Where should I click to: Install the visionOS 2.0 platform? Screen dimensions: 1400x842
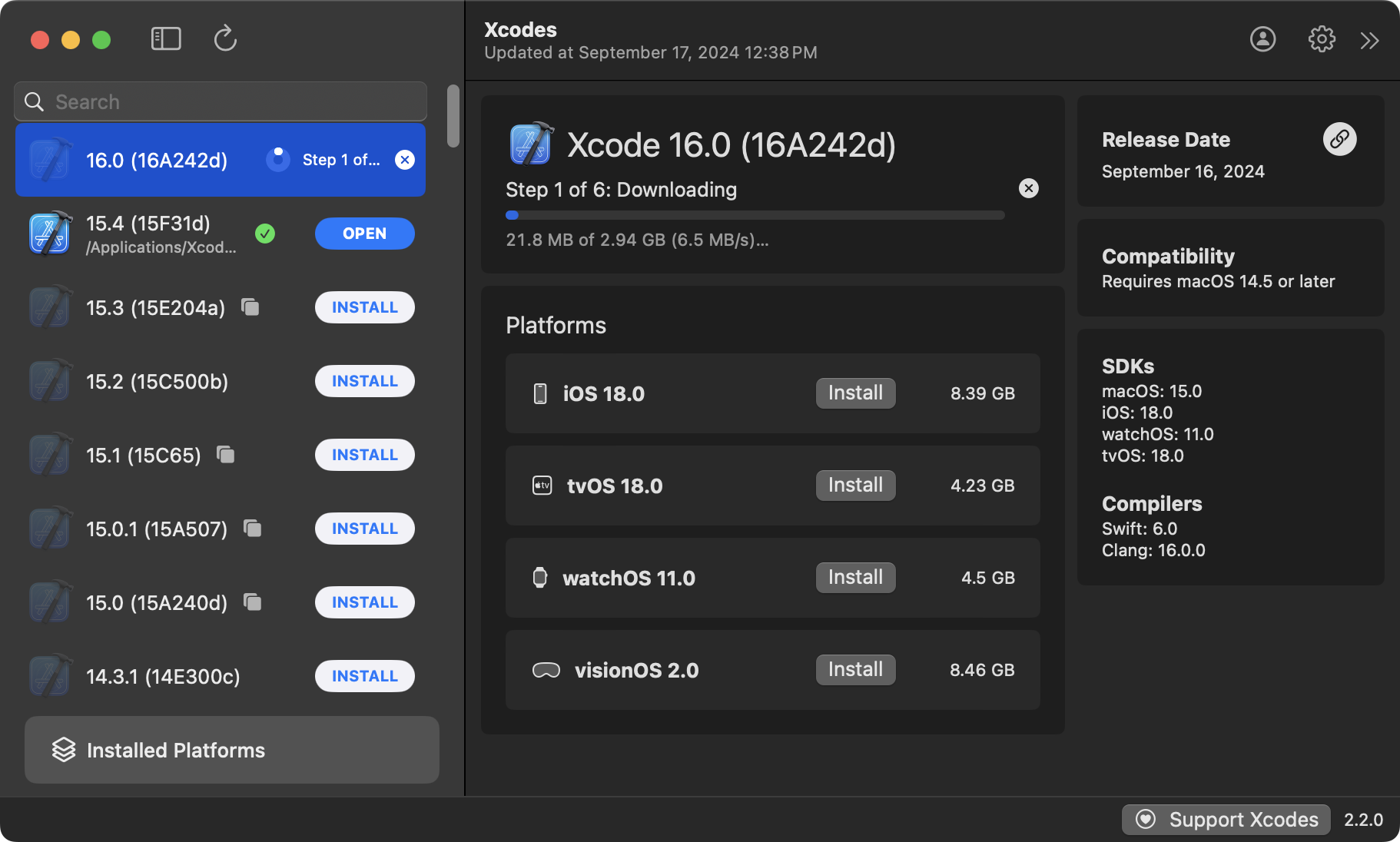(x=855, y=670)
